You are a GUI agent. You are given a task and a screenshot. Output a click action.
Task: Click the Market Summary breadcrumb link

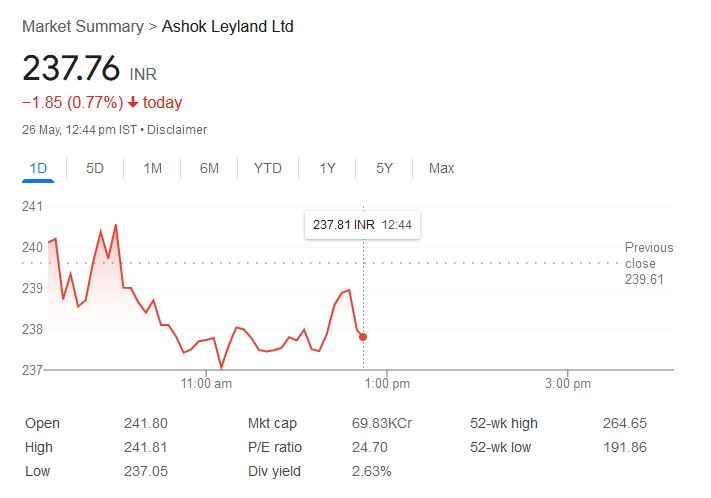(83, 27)
